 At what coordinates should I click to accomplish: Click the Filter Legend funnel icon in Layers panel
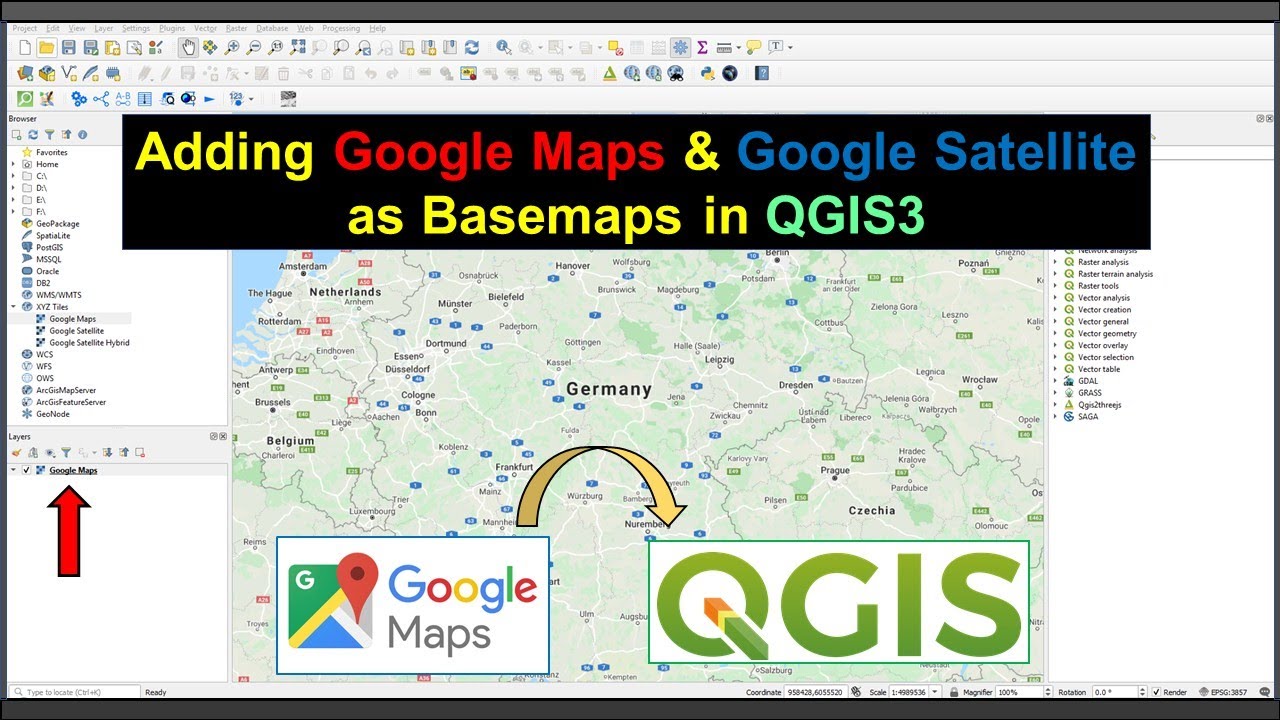click(66, 453)
